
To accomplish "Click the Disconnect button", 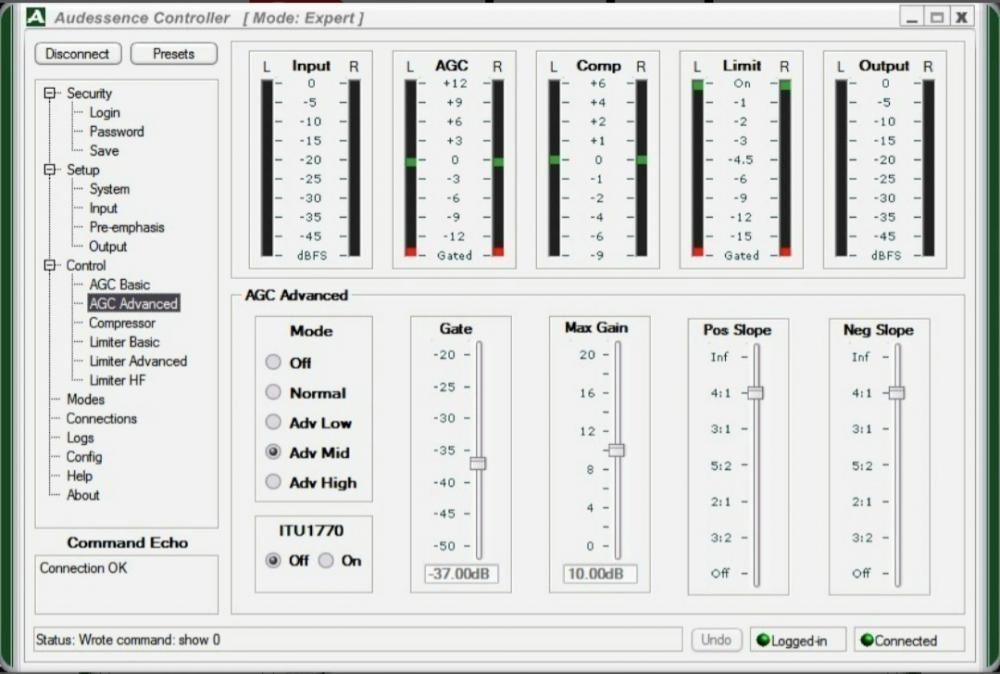I will [x=77, y=54].
